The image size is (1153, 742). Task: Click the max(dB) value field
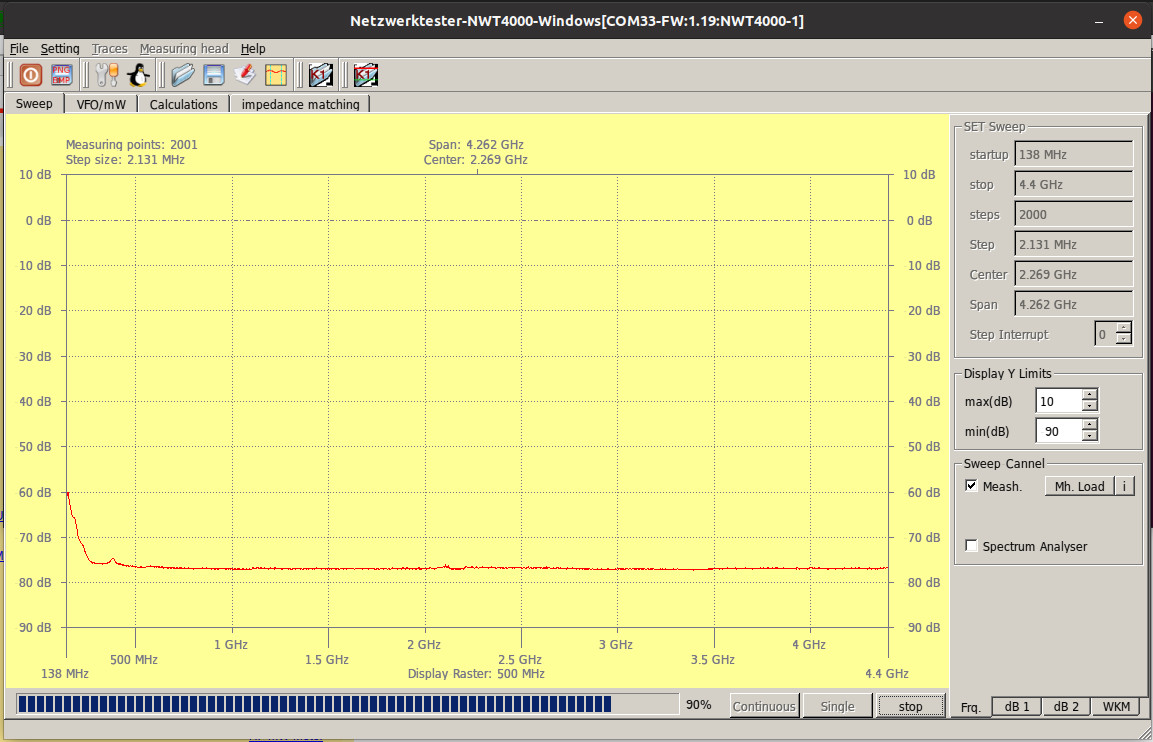click(1059, 402)
